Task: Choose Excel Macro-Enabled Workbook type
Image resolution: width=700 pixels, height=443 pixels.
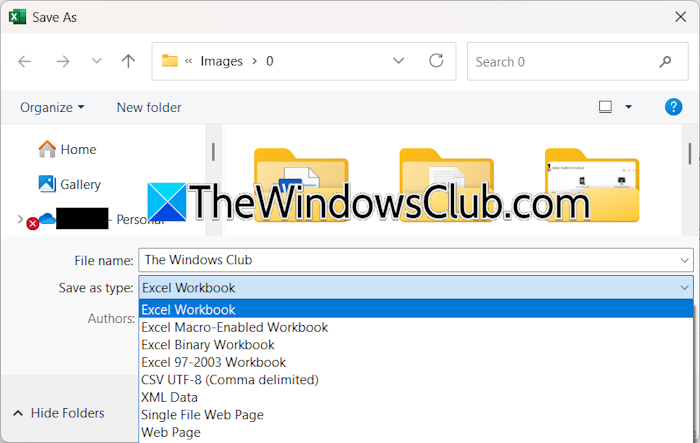Action: click(416, 327)
